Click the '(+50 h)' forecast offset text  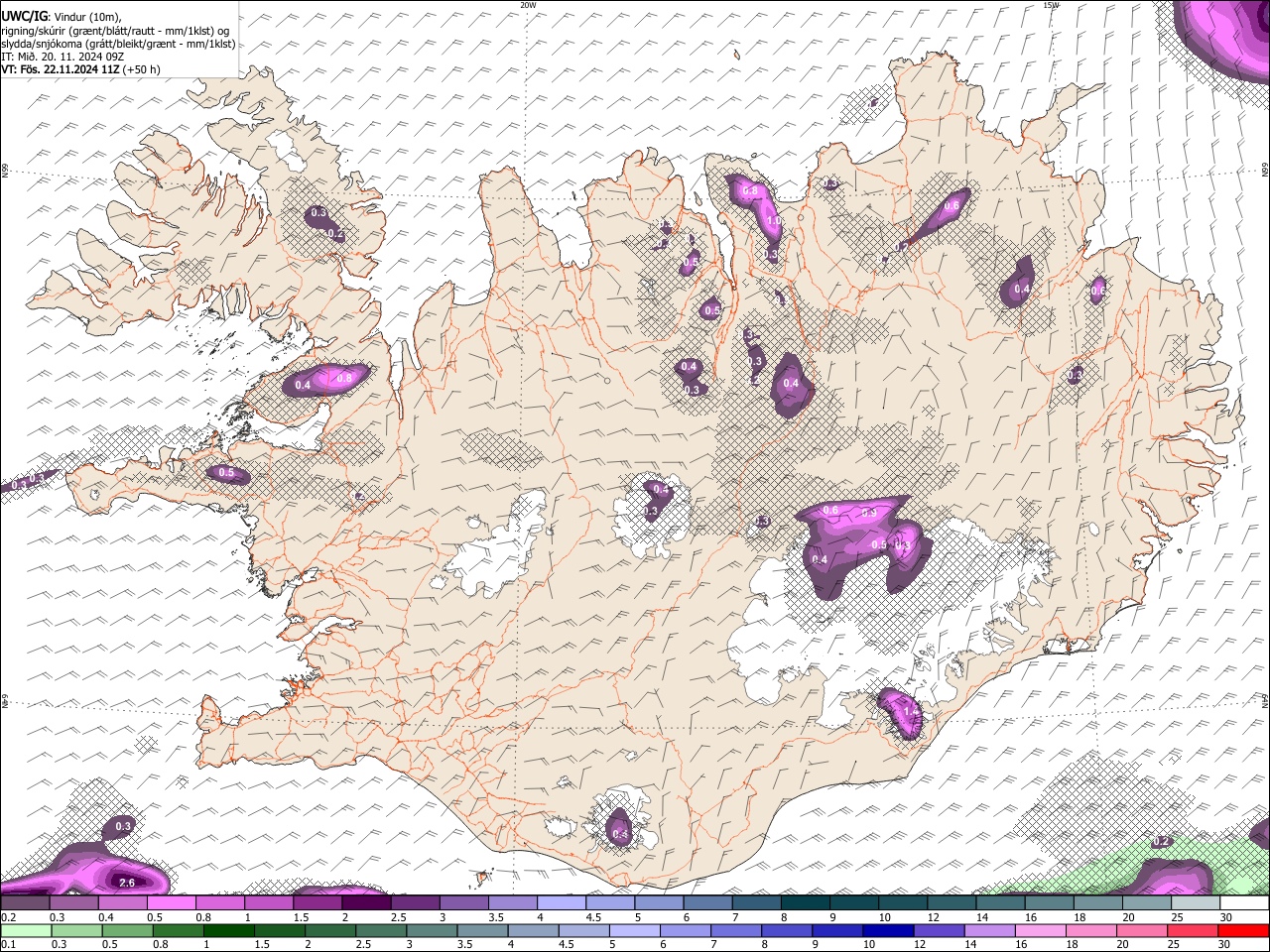(141, 69)
